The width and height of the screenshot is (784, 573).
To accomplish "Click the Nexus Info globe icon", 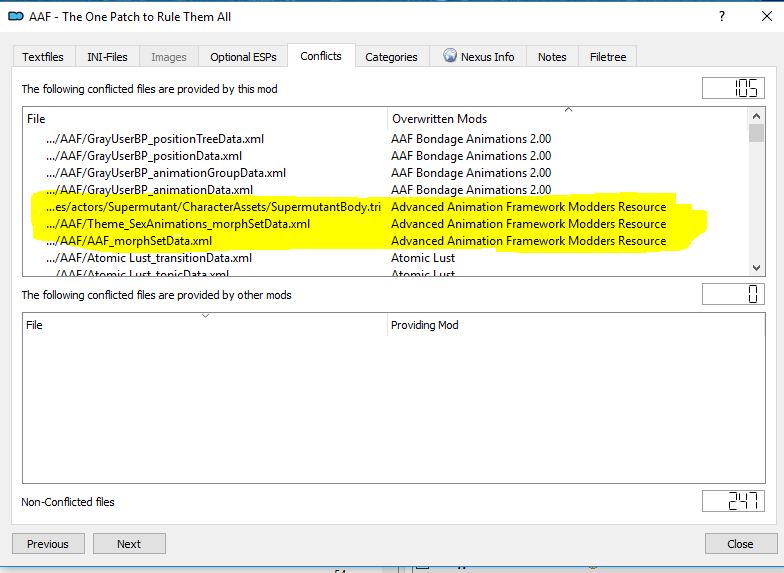I will coord(450,56).
